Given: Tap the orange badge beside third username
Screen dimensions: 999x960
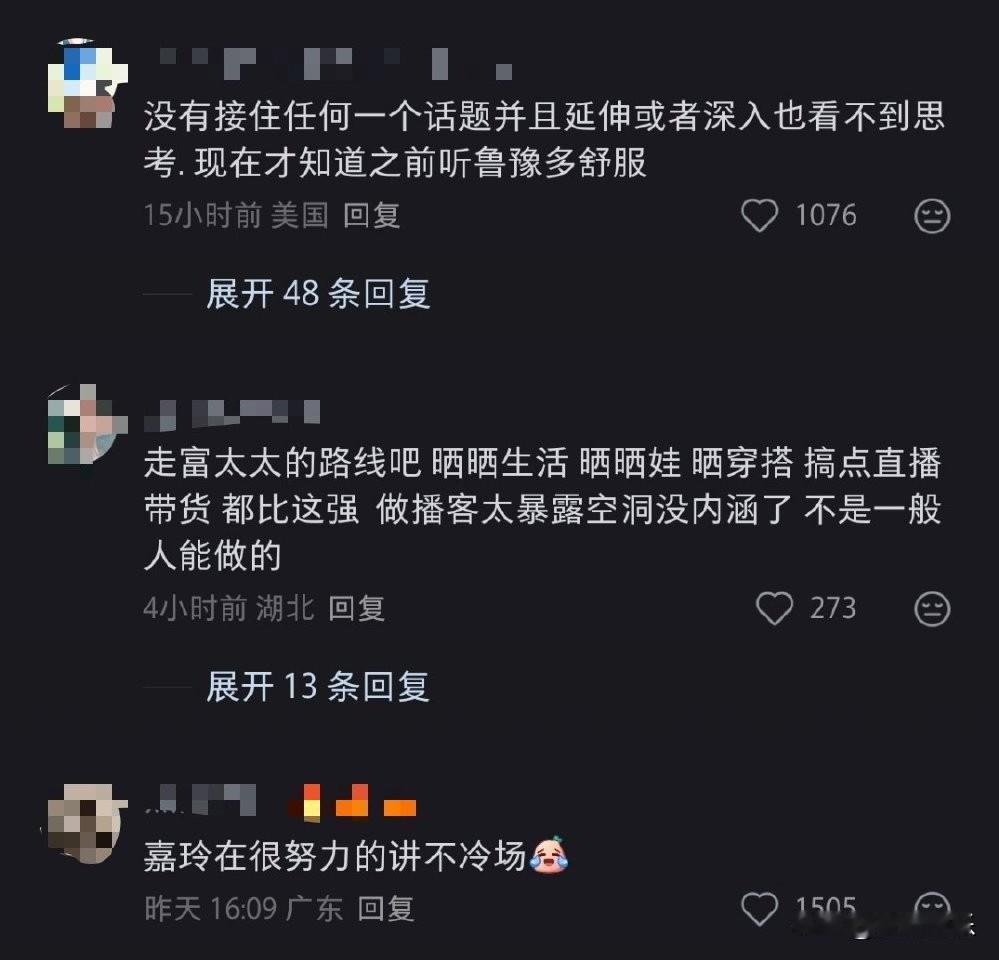Looking at the screenshot, I should tap(352, 800).
